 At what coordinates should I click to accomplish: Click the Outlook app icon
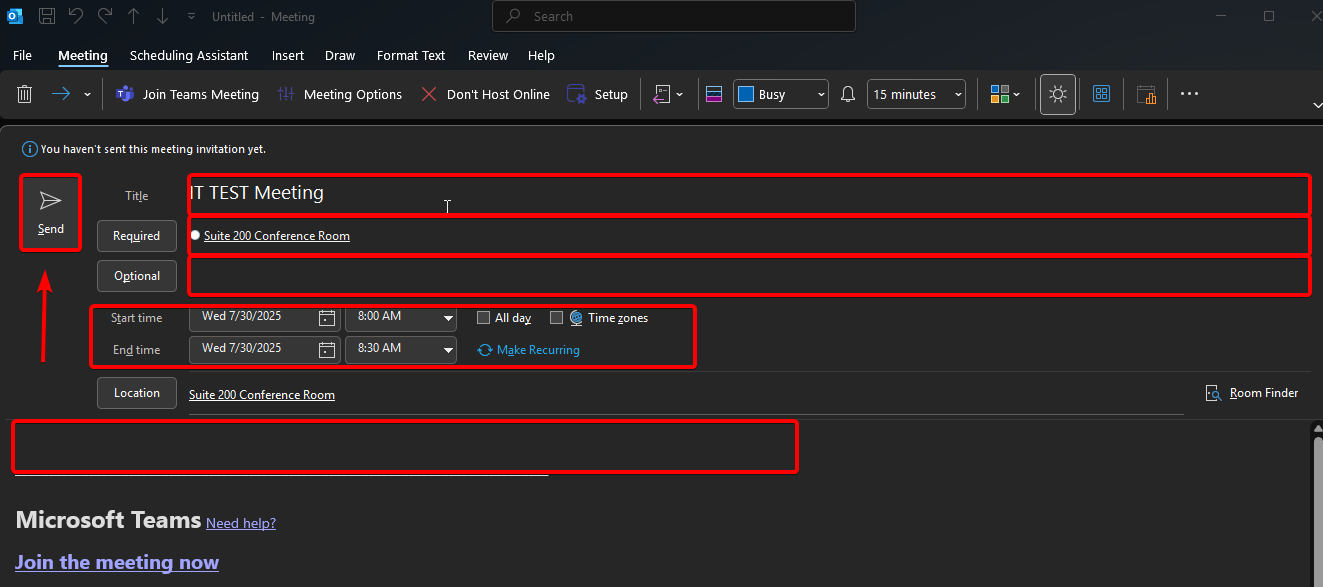click(15, 16)
